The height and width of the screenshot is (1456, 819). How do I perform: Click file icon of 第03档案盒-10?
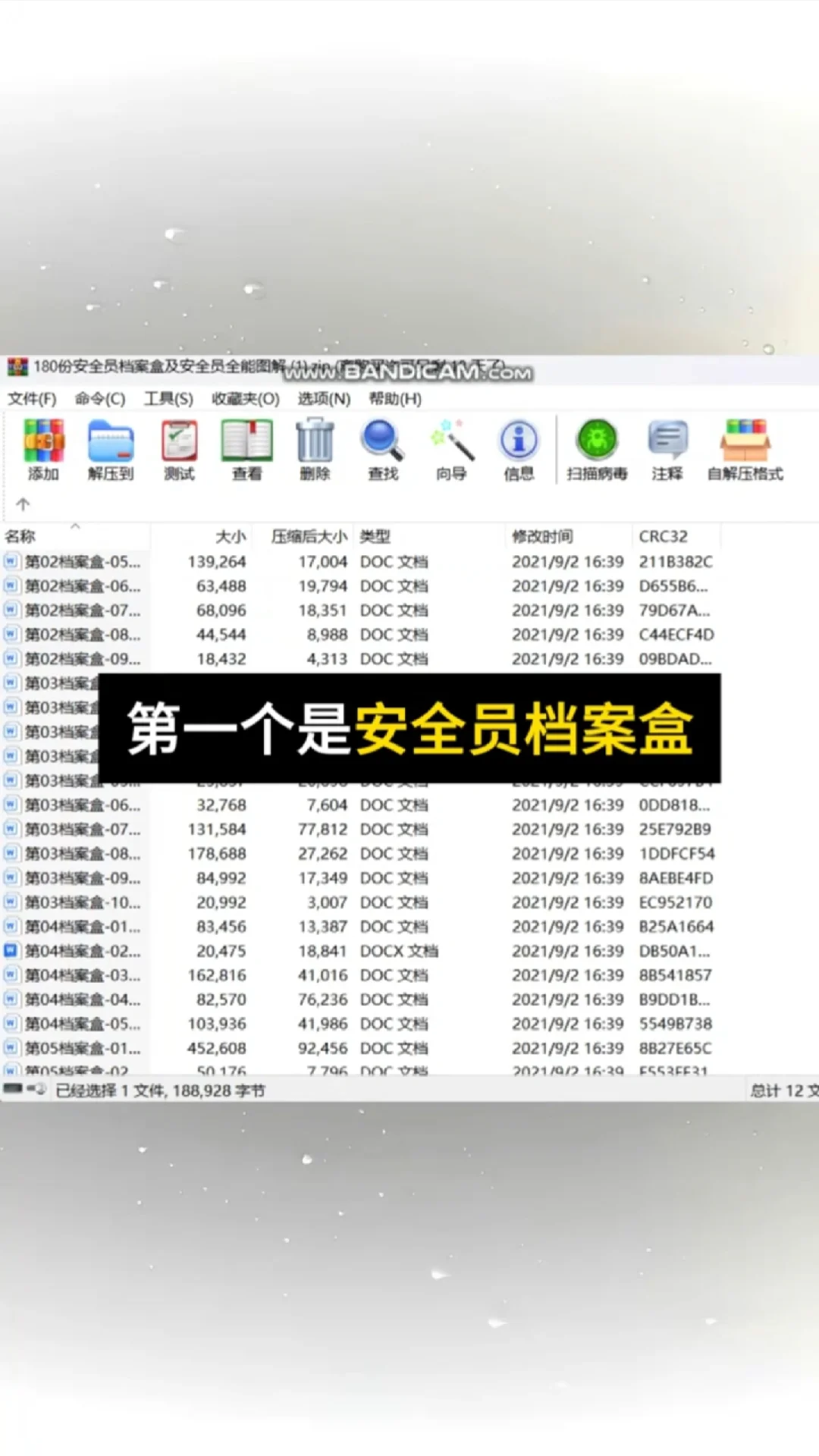click(x=11, y=902)
